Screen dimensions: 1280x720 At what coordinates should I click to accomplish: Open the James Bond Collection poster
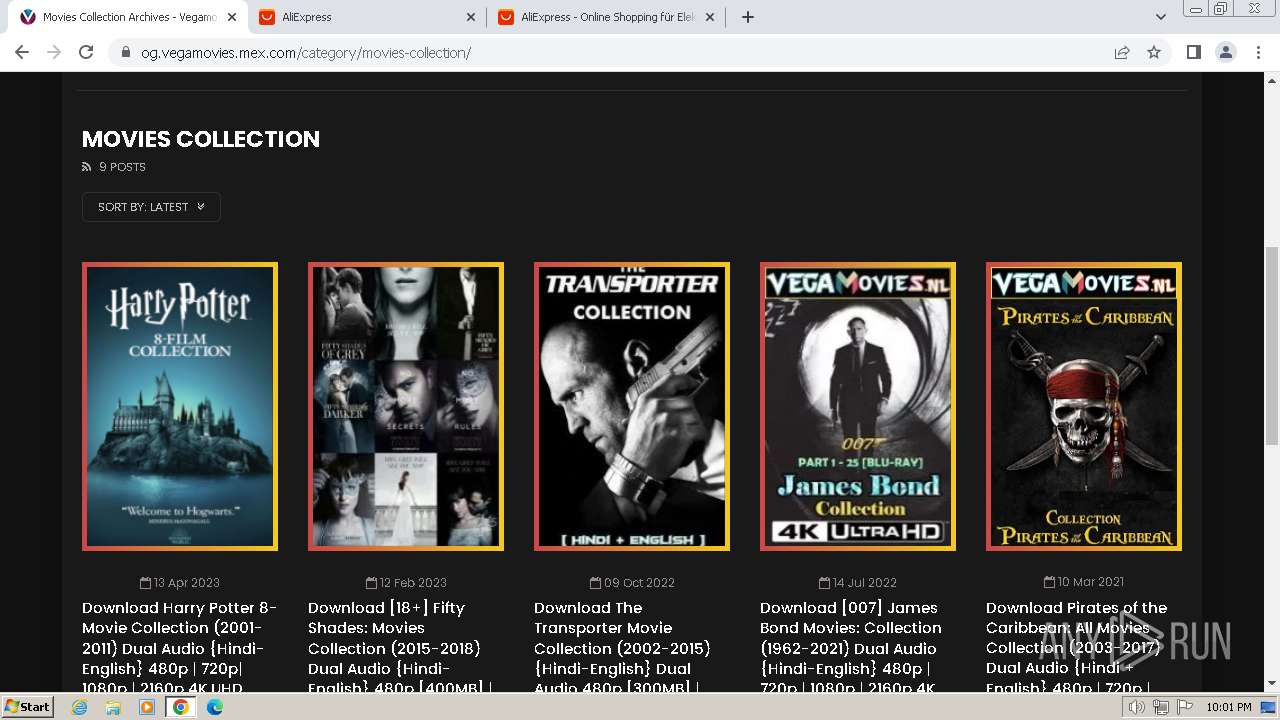pos(858,406)
